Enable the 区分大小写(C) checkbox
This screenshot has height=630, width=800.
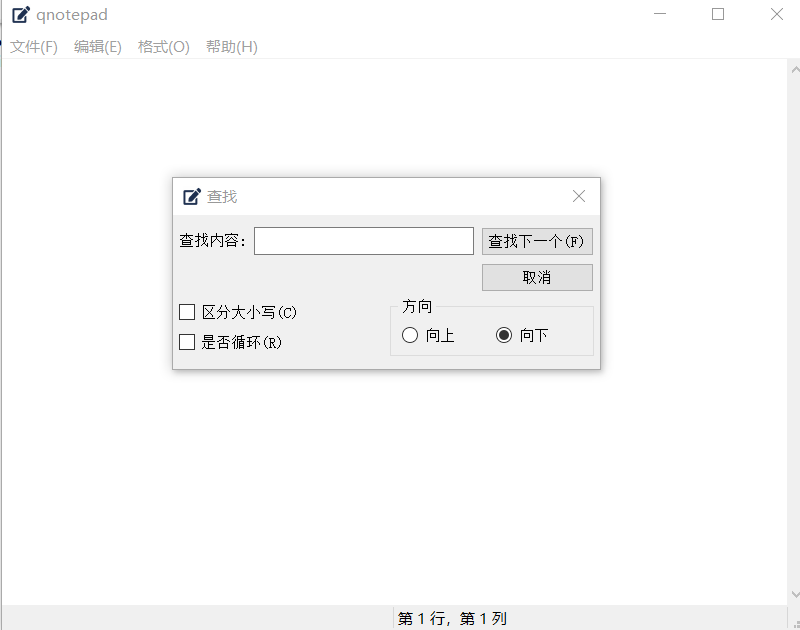(x=187, y=312)
